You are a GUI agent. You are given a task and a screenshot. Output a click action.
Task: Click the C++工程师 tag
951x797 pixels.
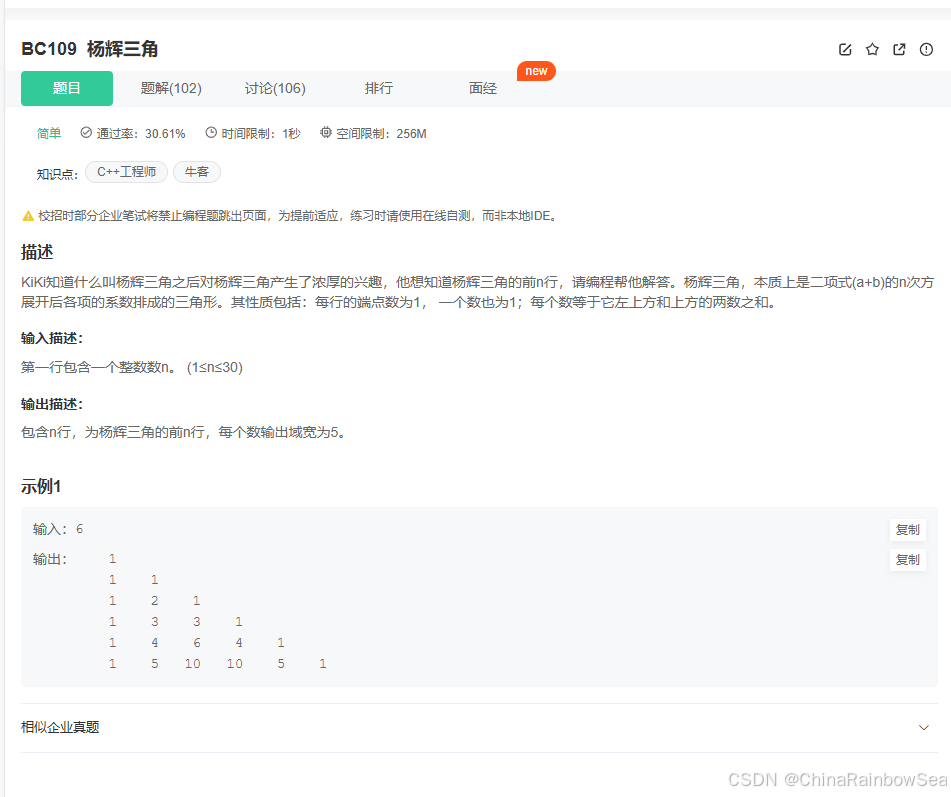[x=127, y=172]
